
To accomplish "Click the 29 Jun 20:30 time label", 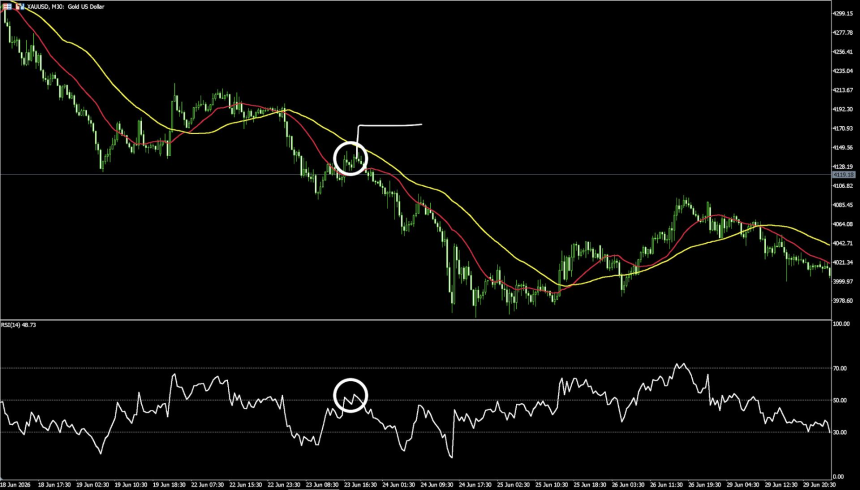I will point(818,485).
